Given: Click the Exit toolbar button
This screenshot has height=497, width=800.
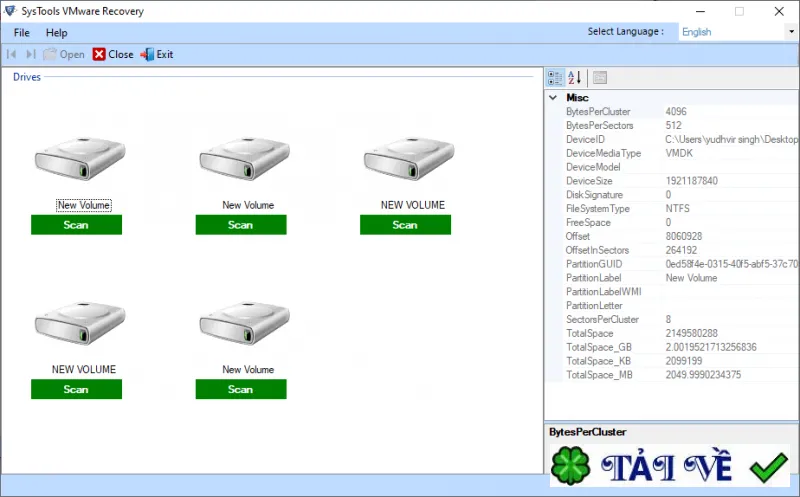Looking at the screenshot, I should (157, 54).
